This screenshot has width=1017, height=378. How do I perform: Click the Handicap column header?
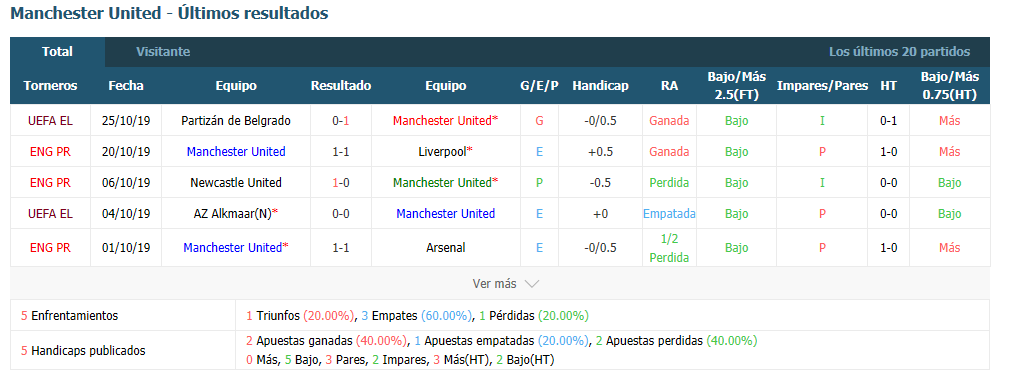click(x=601, y=86)
